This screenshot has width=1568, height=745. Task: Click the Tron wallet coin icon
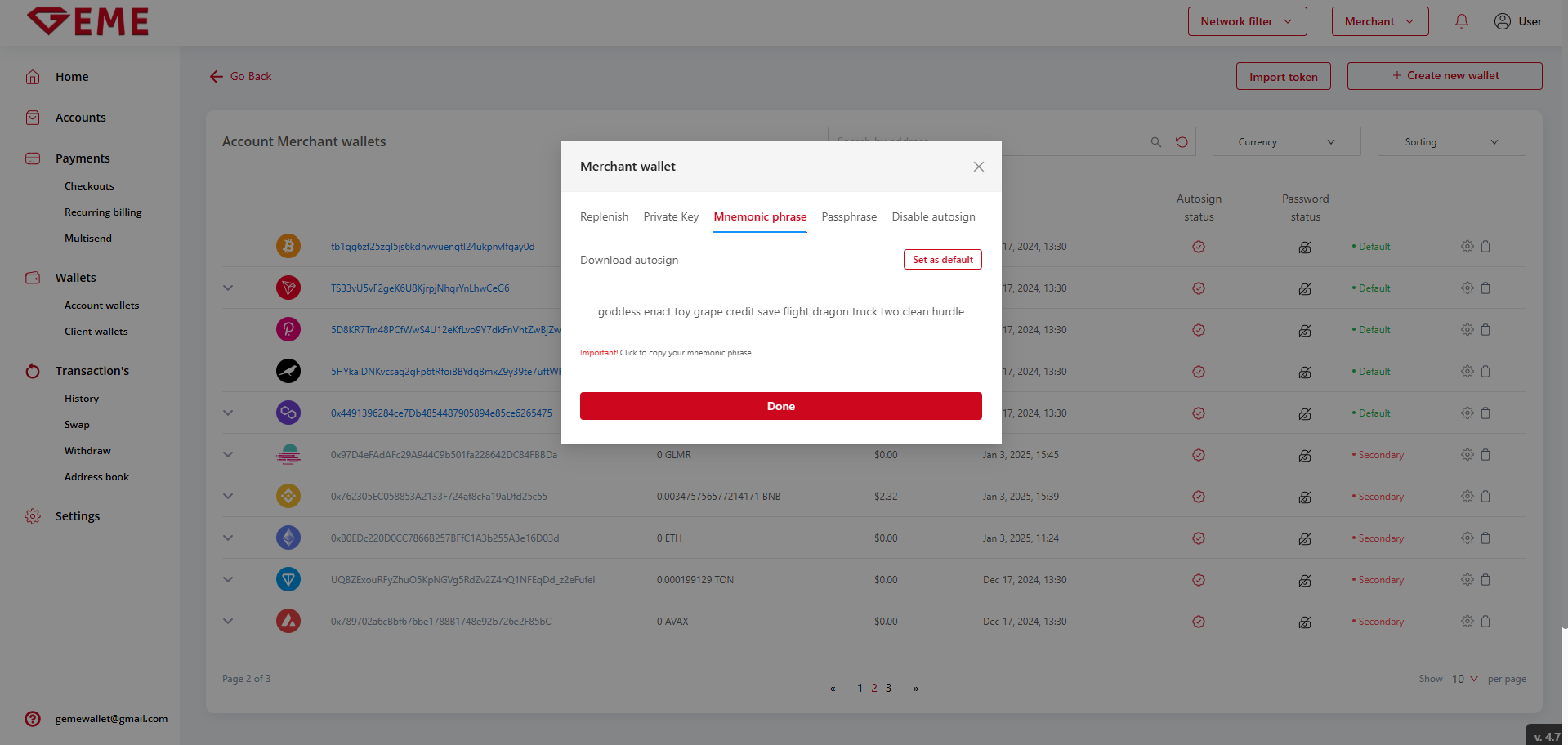(288, 288)
